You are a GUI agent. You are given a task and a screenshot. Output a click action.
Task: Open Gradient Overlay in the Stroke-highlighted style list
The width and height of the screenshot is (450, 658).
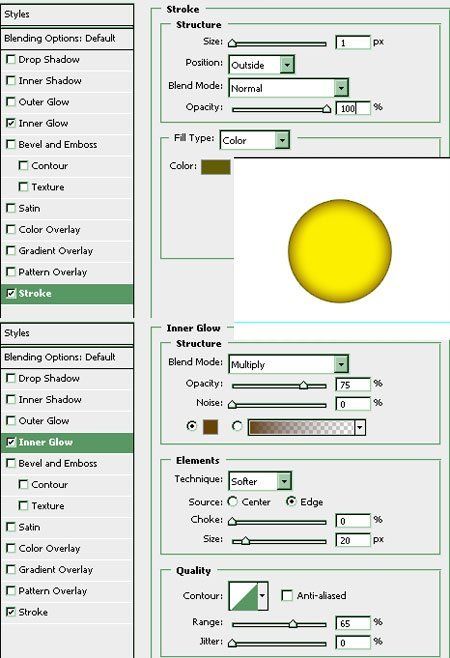click(x=55, y=251)
